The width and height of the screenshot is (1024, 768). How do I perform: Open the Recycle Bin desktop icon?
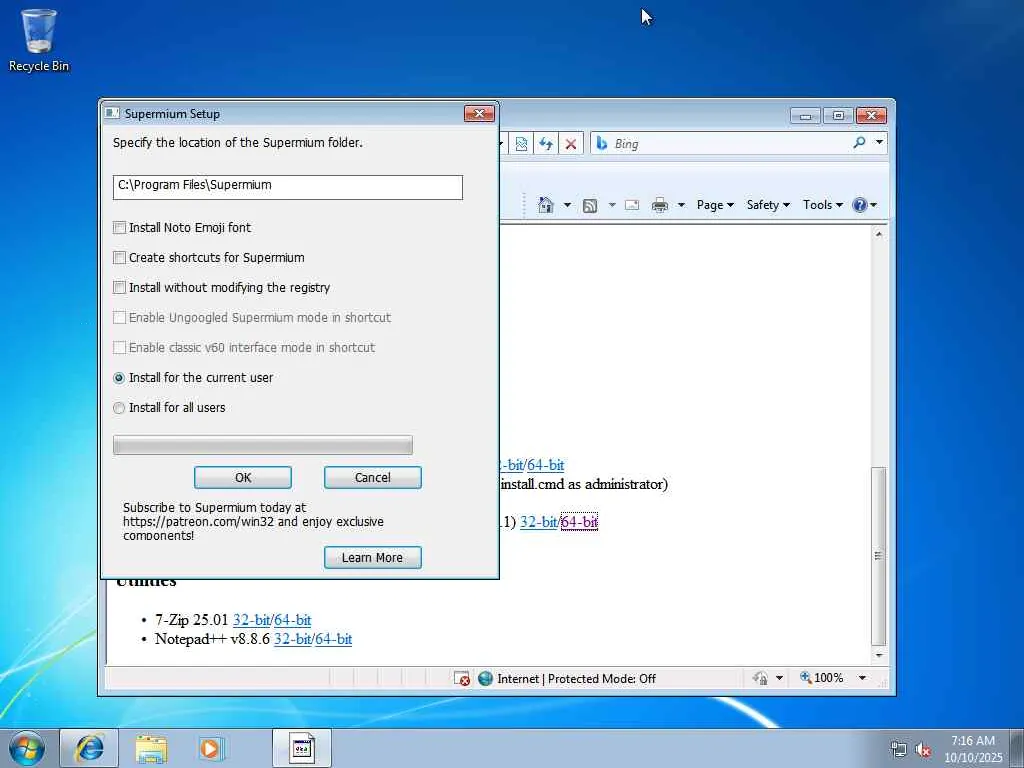[39, 40]
